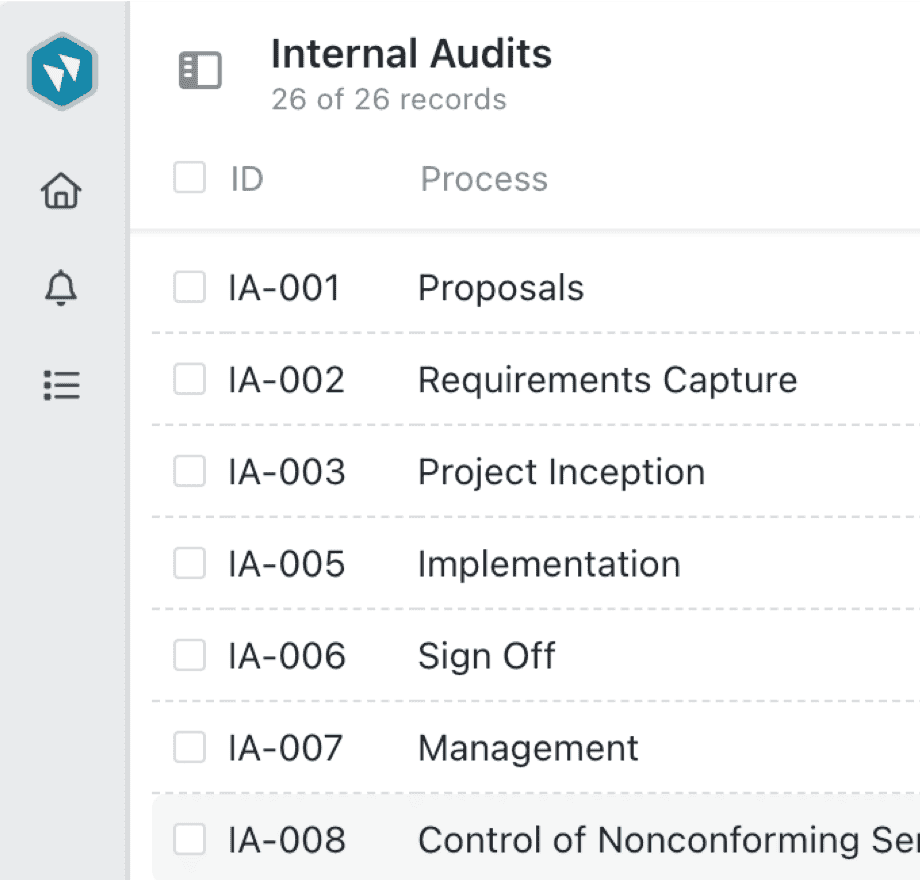Image resolution: width=920 pixels, height=880 pixels.
Task: Check the IA-007 row checkbox
Action: tap(190, 747)
